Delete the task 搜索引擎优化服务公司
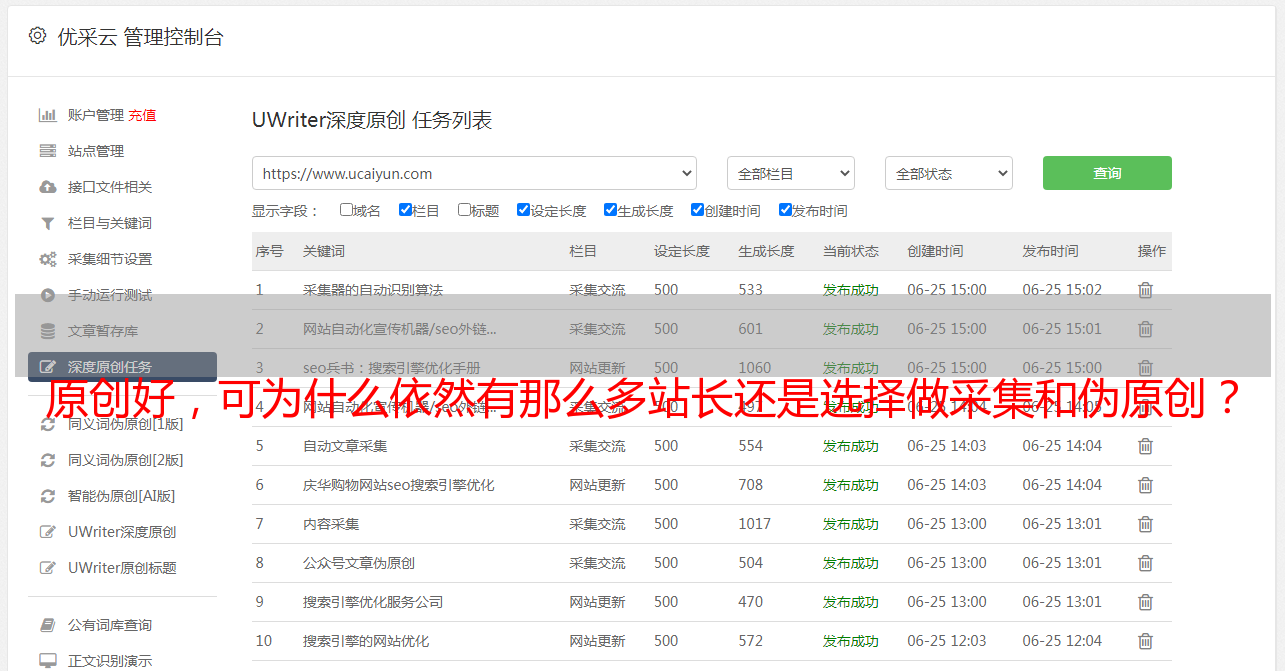1285x671 pixels. pyautogui.click(x=1145, y=602)
